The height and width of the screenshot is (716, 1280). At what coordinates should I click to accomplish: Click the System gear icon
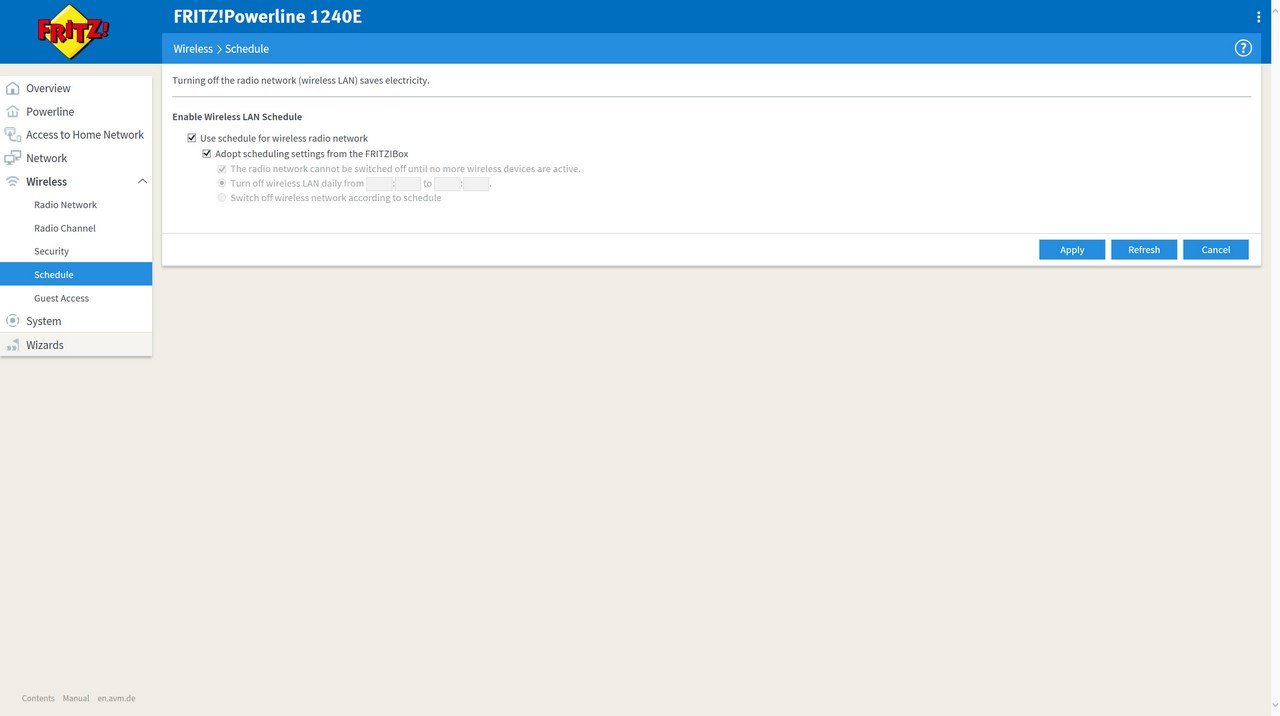coord(13,321)
